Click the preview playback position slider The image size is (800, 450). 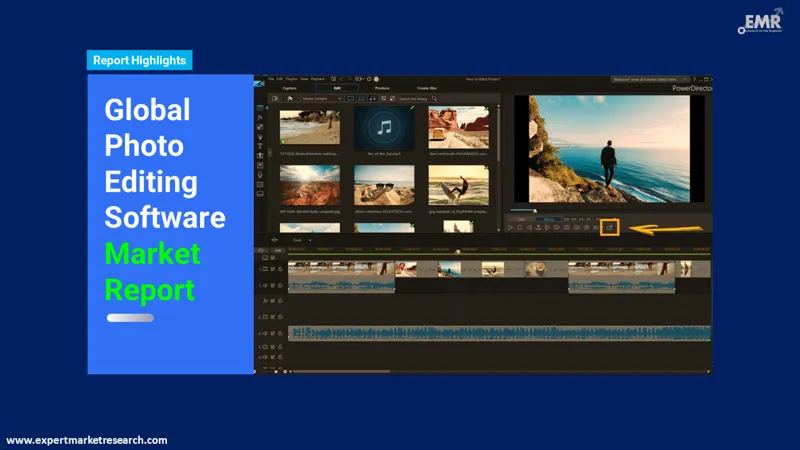(536, 211)
